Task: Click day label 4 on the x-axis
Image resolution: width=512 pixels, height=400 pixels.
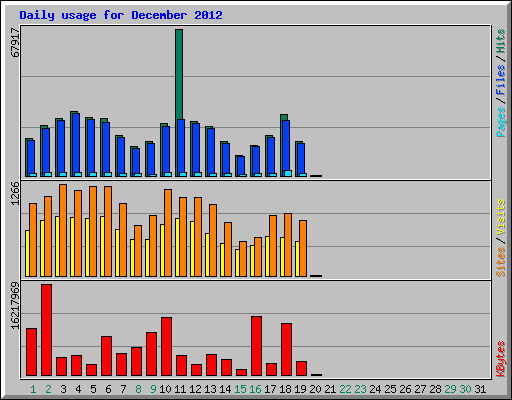Action: pos(78,389)
